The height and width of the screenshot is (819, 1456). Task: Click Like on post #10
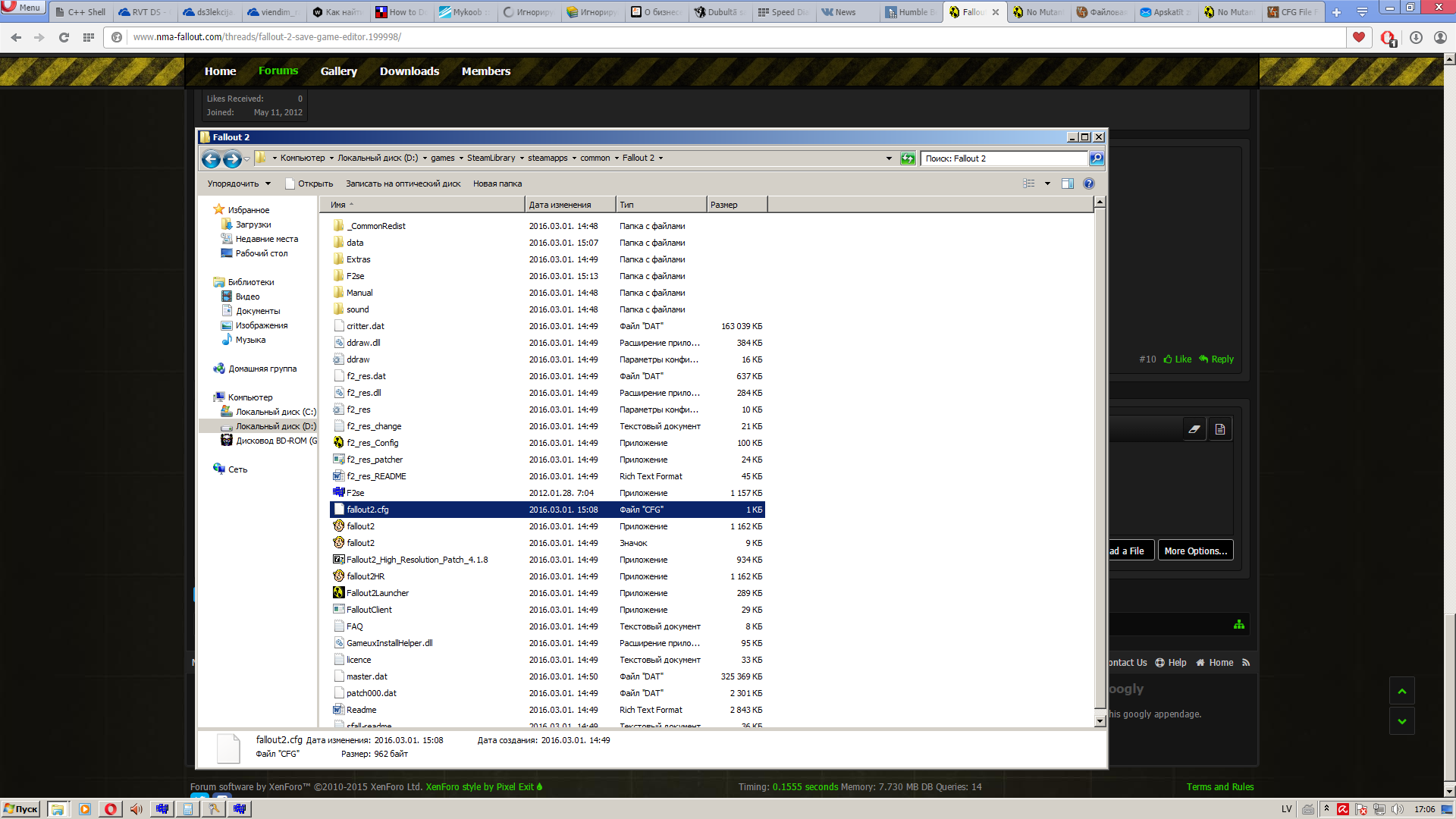[1178, 359]
